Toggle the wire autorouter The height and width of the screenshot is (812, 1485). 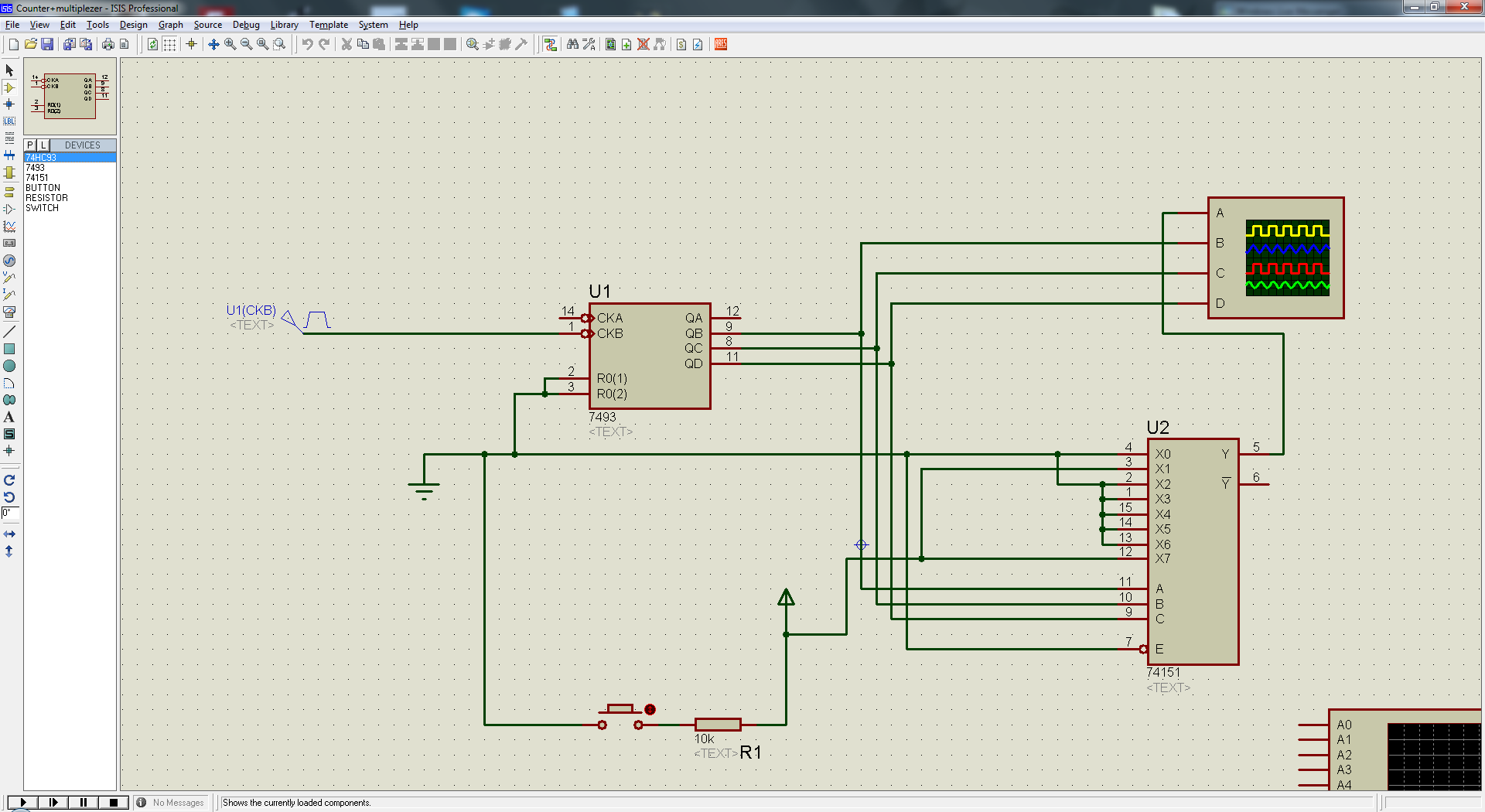pos(550,44)
